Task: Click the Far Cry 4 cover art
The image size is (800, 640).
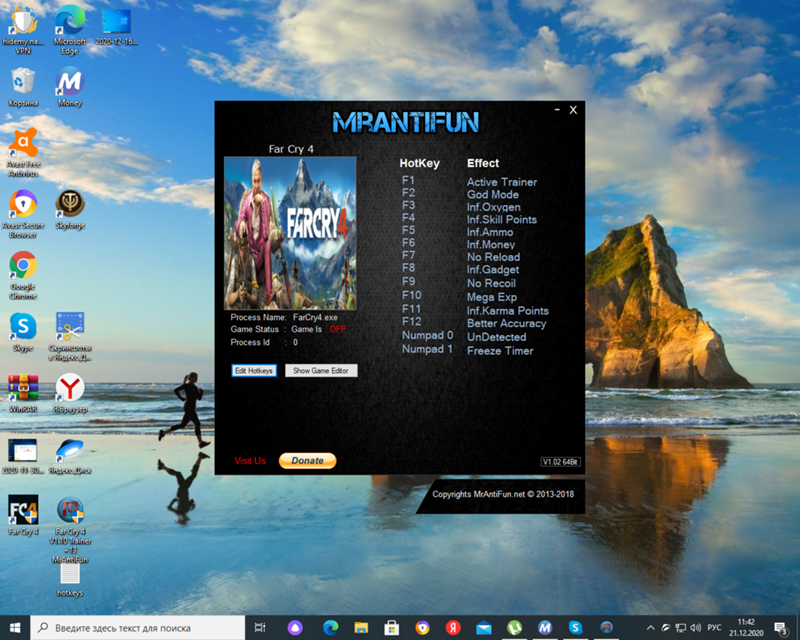Action: (x=290, y=233)
